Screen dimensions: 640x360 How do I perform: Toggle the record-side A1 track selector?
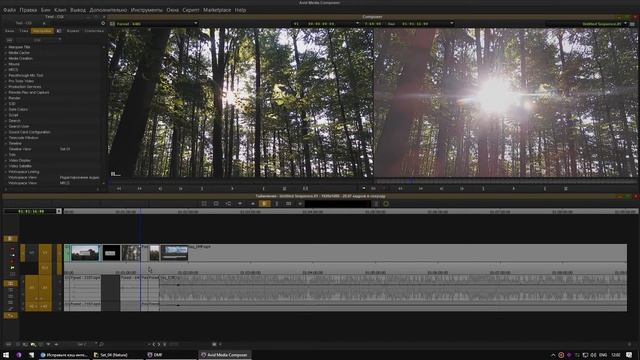point(45,288)
